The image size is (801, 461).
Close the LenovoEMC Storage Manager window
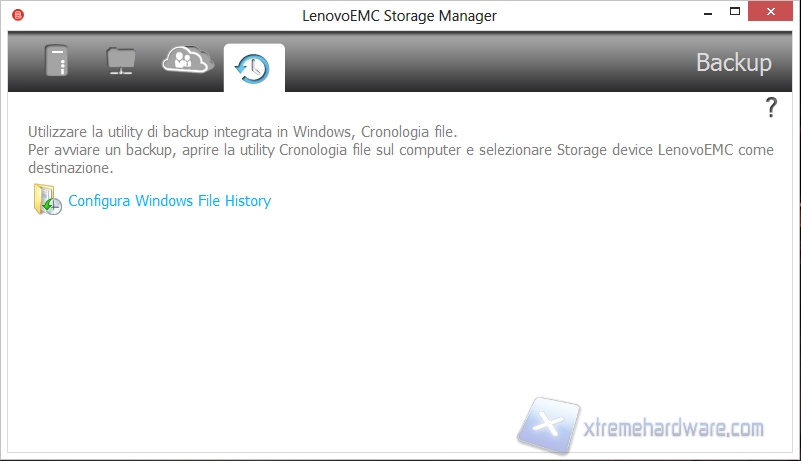774,15
